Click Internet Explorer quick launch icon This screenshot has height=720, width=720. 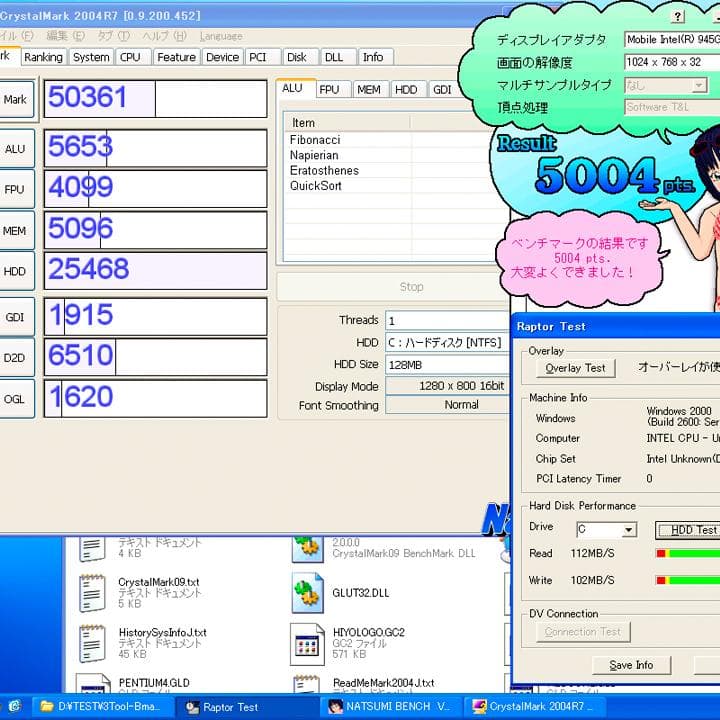pos(15,706)
